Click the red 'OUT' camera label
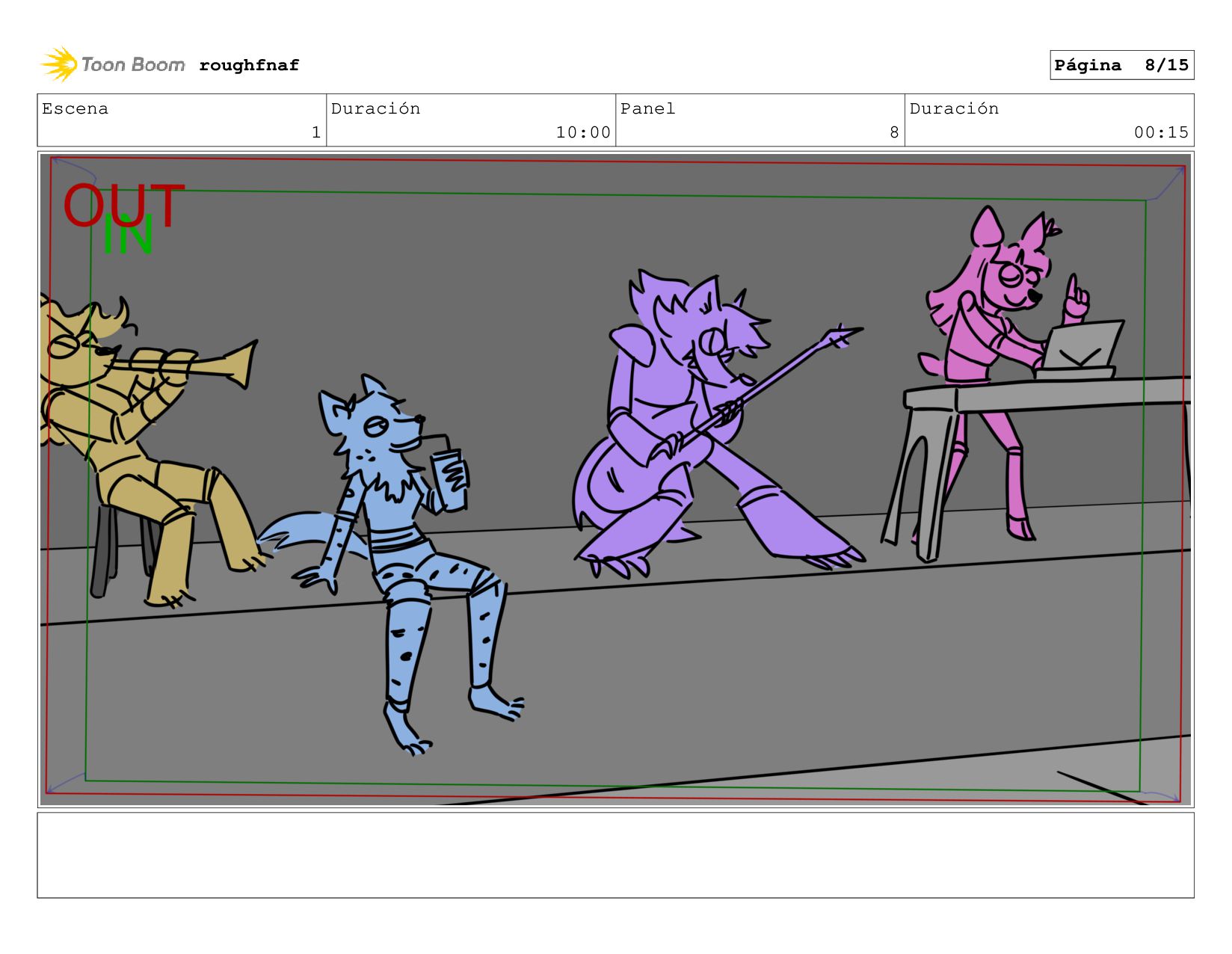This screenshot has width=1232, height=954. 123,205
